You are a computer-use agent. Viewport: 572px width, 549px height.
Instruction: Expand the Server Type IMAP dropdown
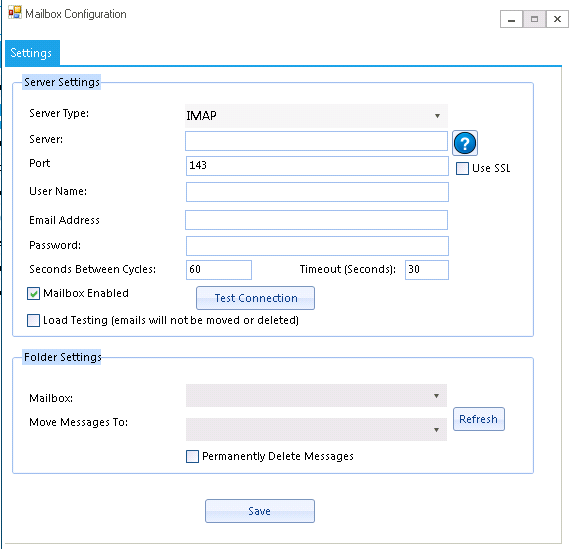pos(316,116)
